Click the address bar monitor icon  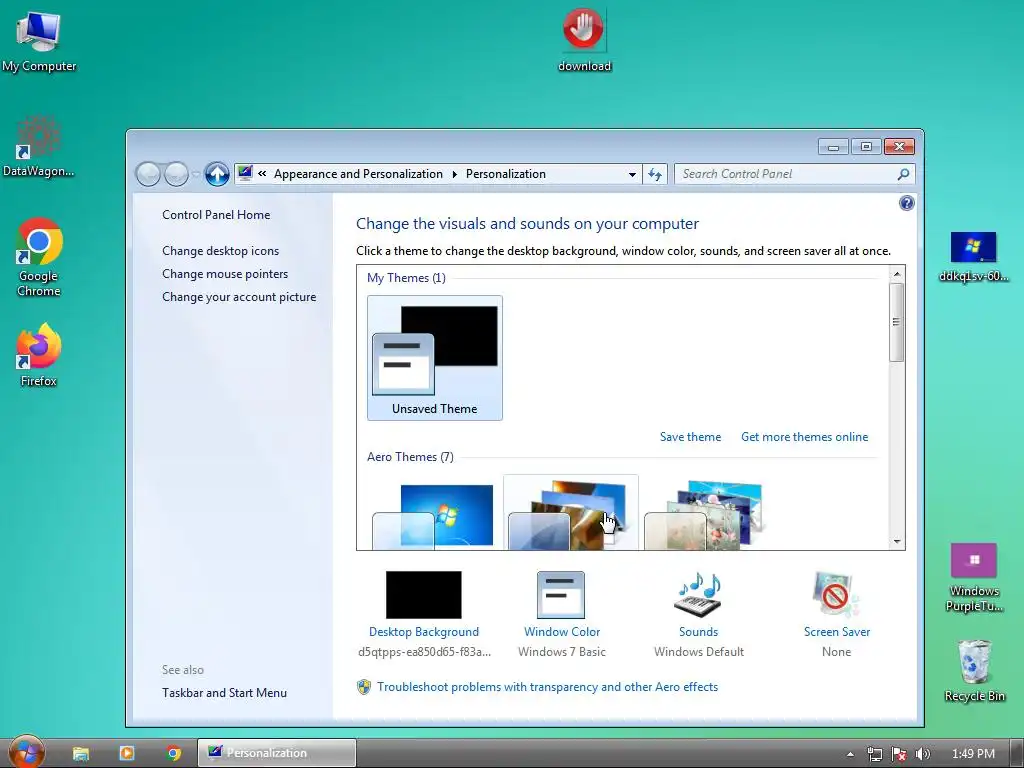click(245, 173)
